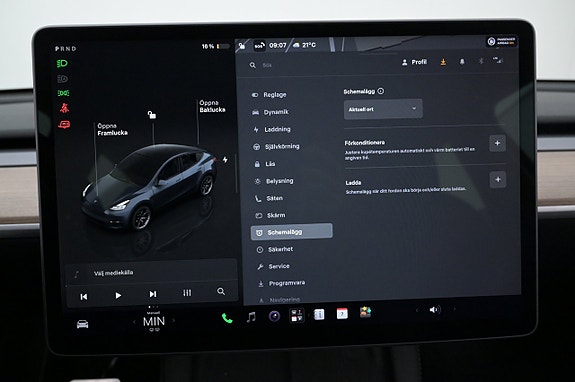
Task: Tap Öppna Framlucka to open frunk
Action: pos(112,129)
